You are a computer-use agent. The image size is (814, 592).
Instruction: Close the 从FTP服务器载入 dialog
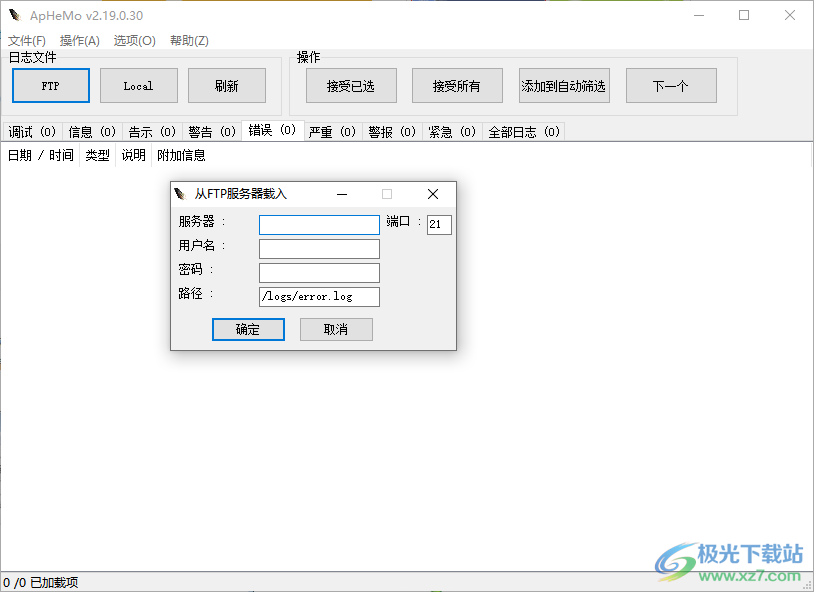tap(432, 194)
